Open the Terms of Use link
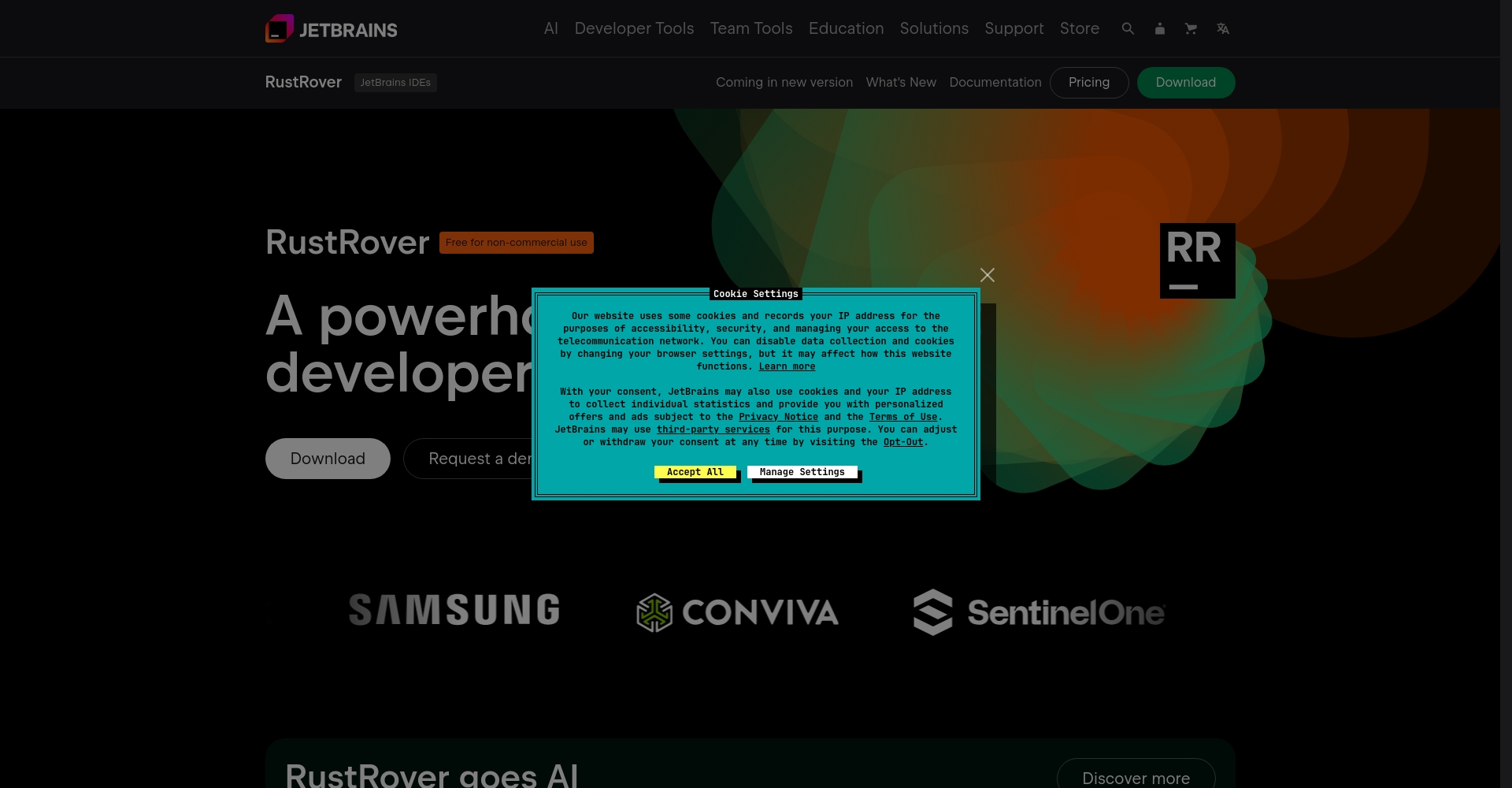Image resolution: width=1512 pixels, height=788 pixels. click(x=903, y=417)
